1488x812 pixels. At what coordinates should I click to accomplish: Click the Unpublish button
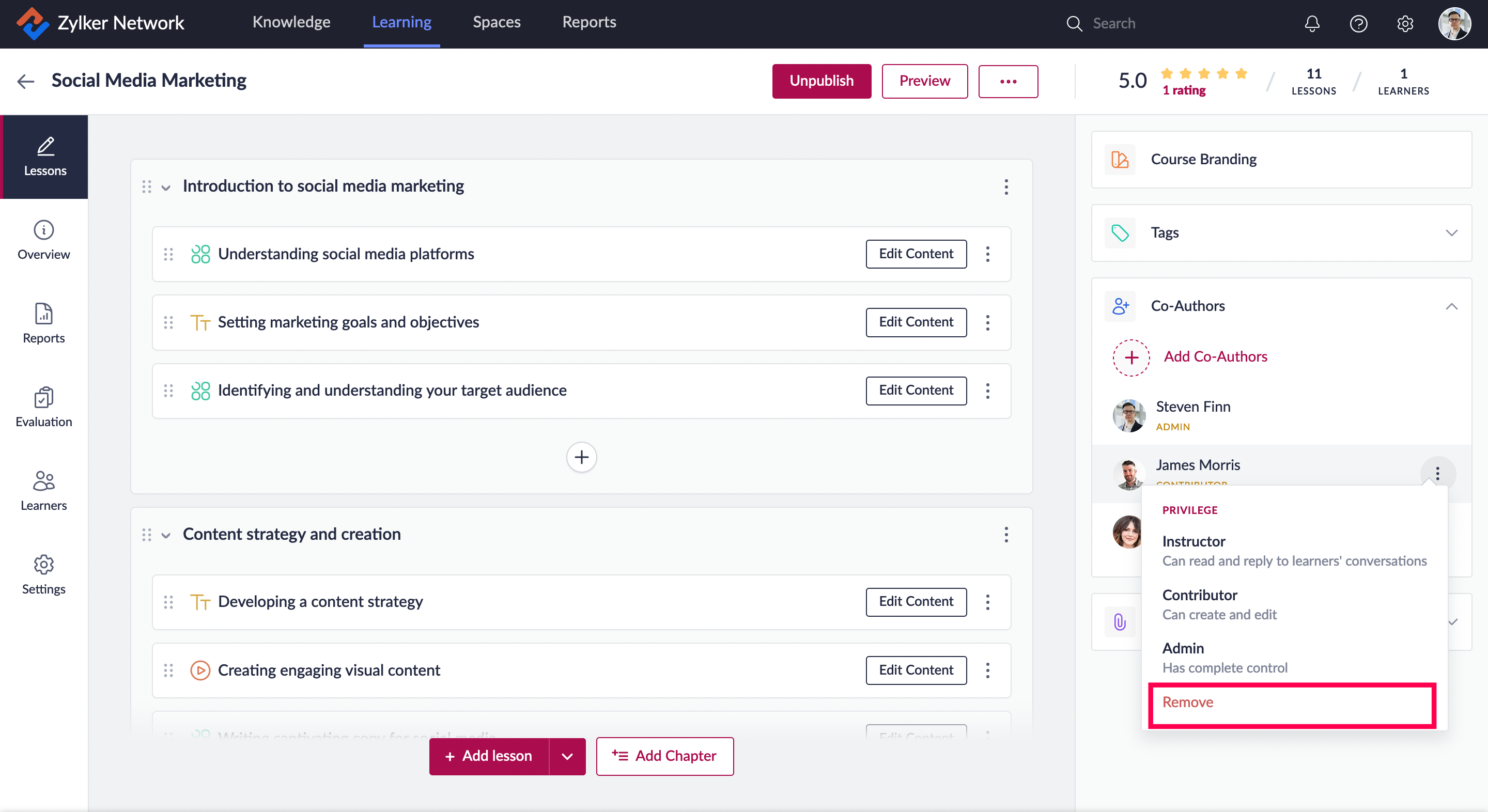821,81
